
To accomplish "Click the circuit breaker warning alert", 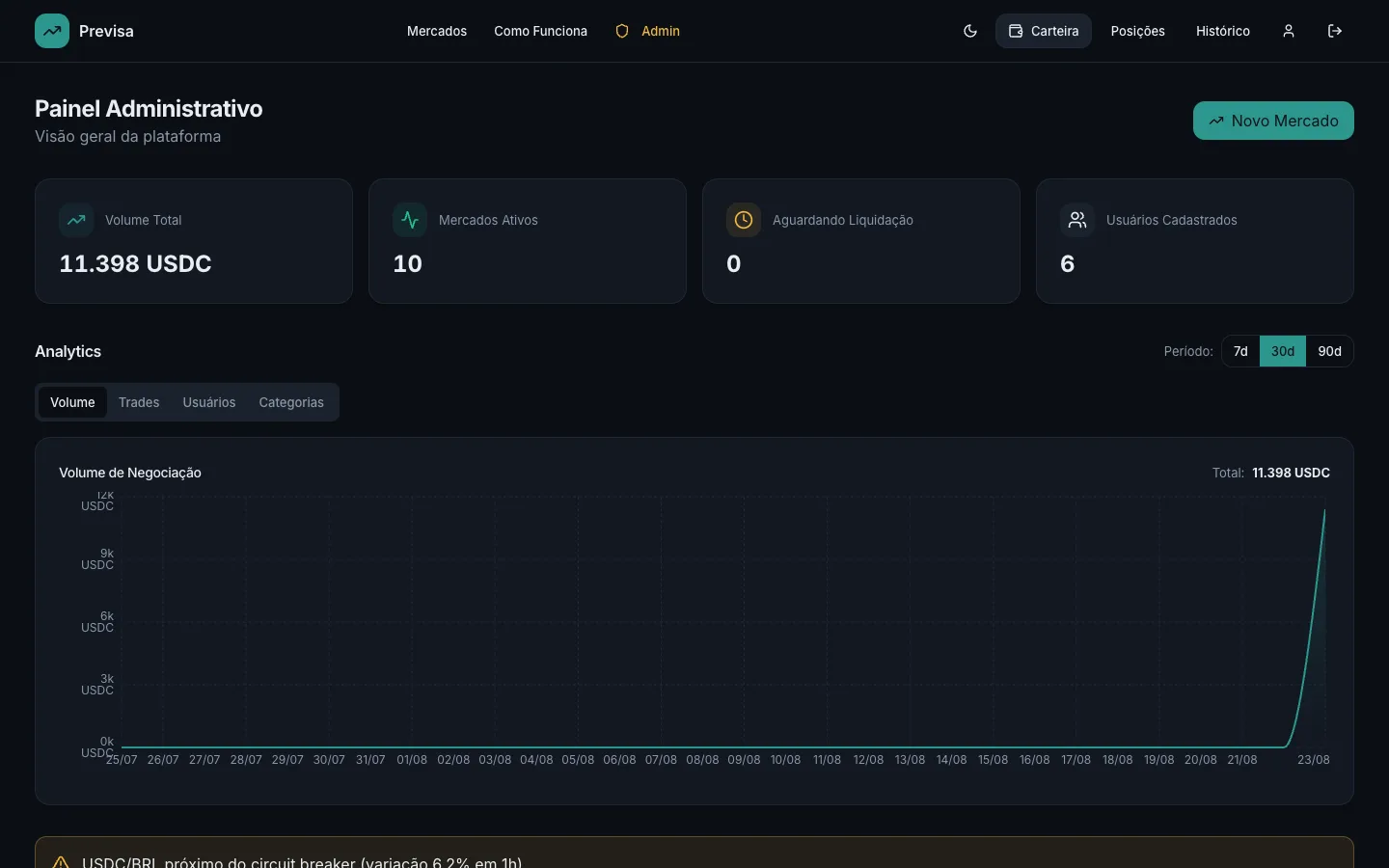I will click(694, 853).
